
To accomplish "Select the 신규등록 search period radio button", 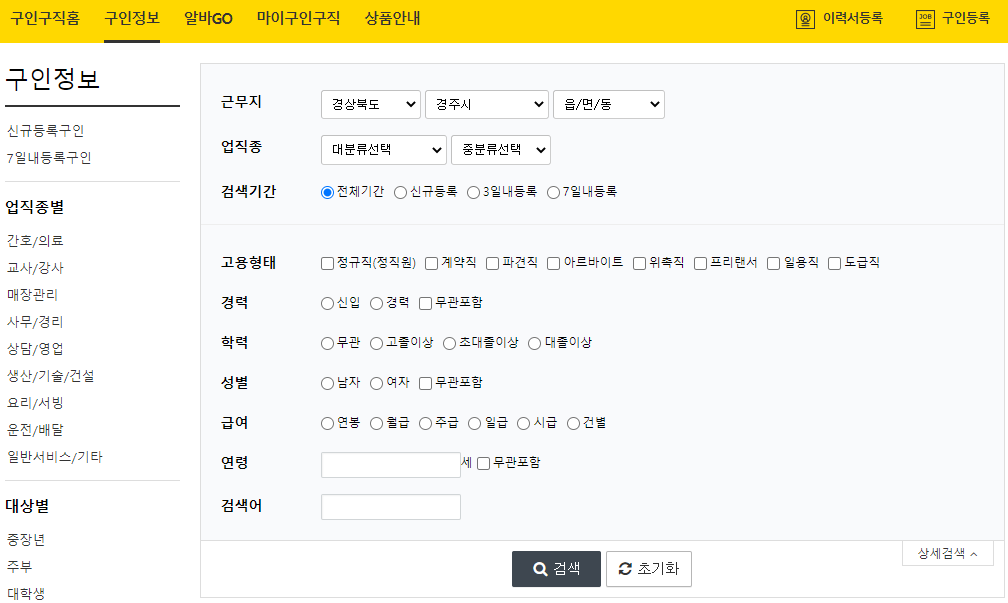I will click(x=400, y=191).
